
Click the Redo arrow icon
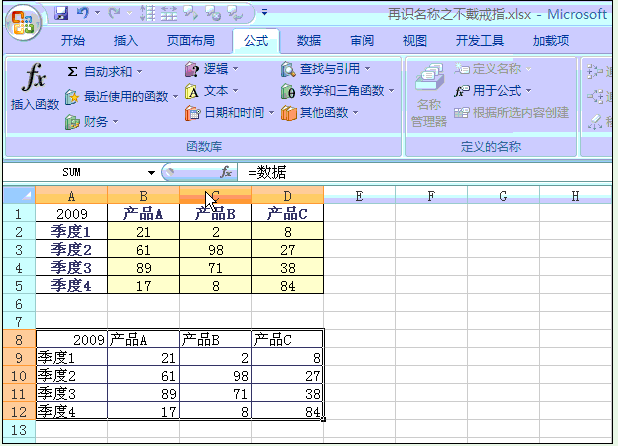pos(115,13)
